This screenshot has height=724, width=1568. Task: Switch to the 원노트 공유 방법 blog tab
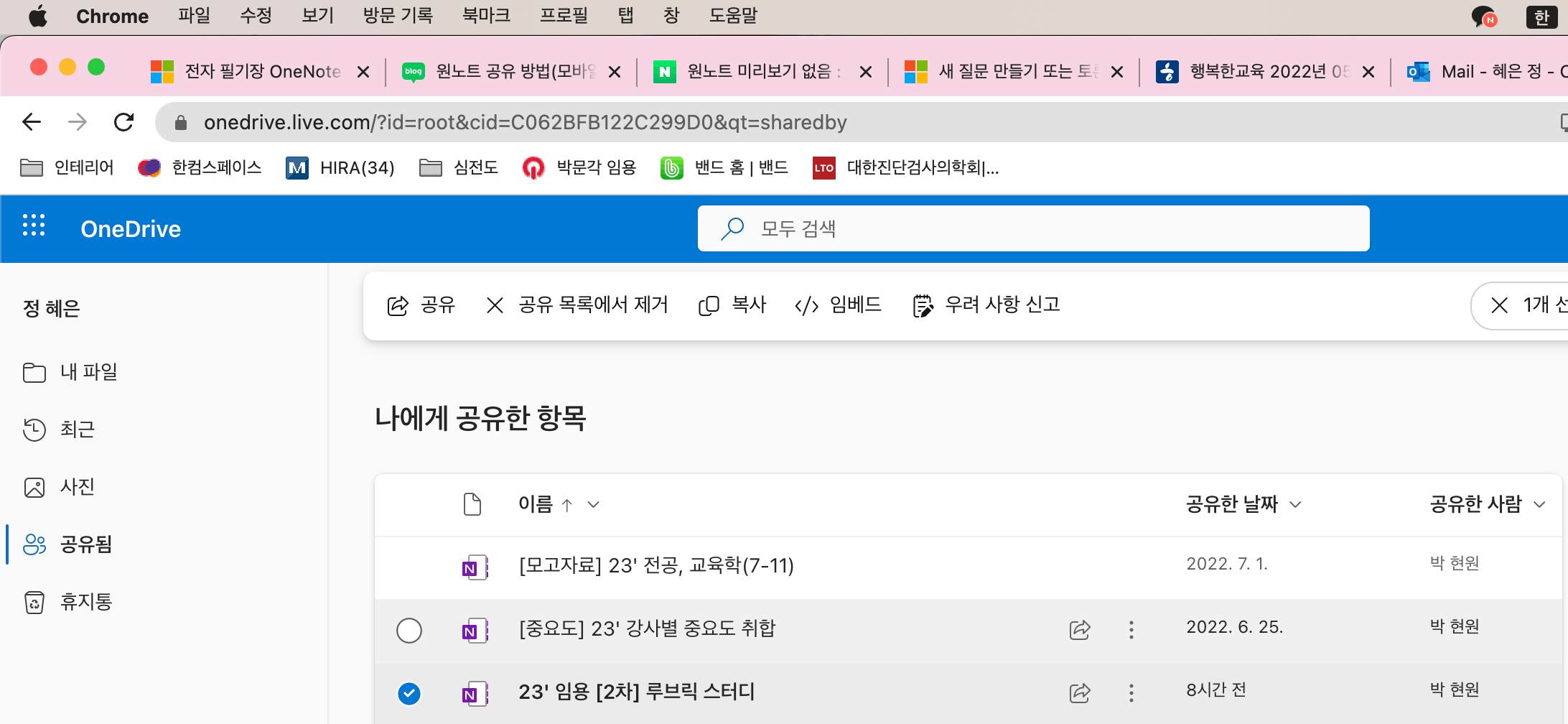pos(511,71)
